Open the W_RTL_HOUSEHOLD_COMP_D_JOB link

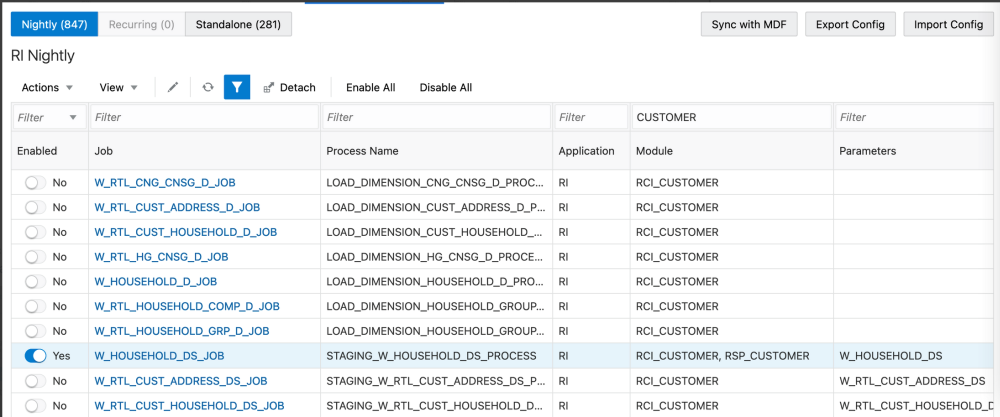(187, 307)
